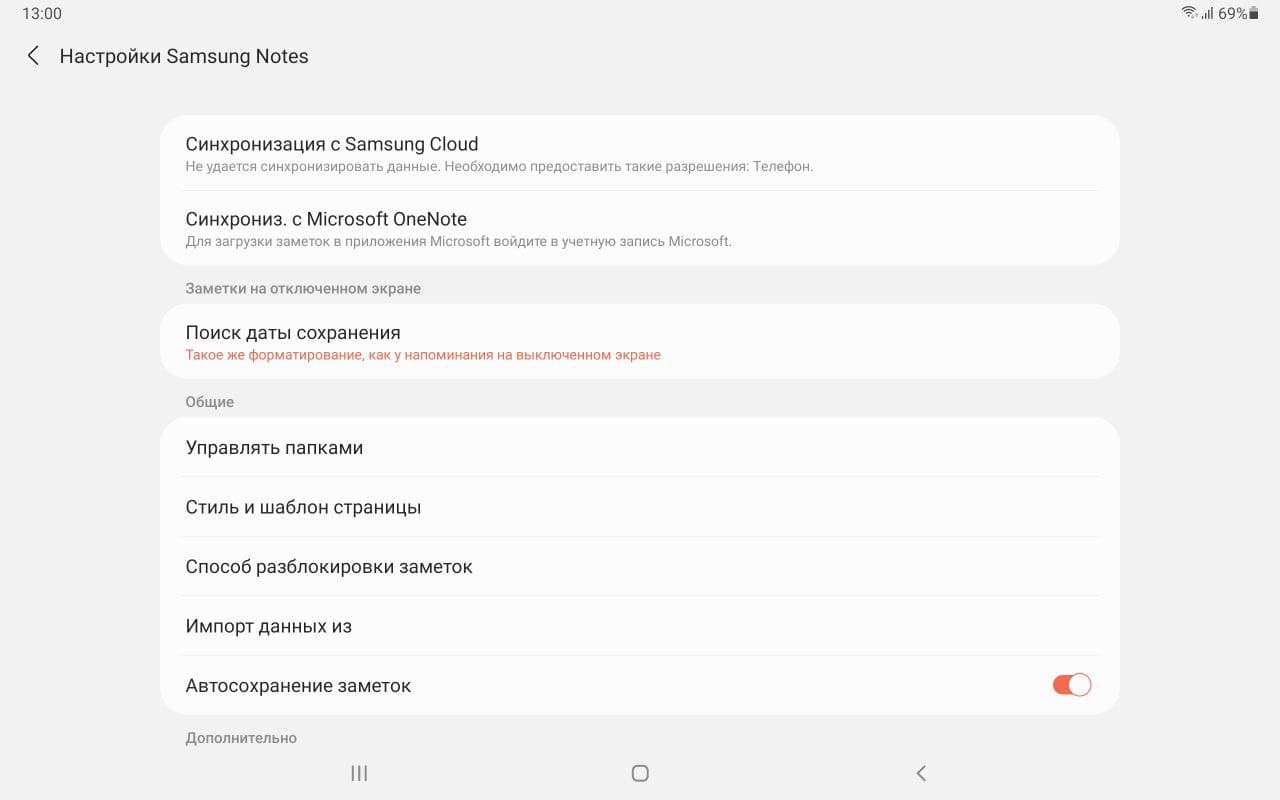
Task: Tap the clock showing 13:00
Action: coord(42,14)
